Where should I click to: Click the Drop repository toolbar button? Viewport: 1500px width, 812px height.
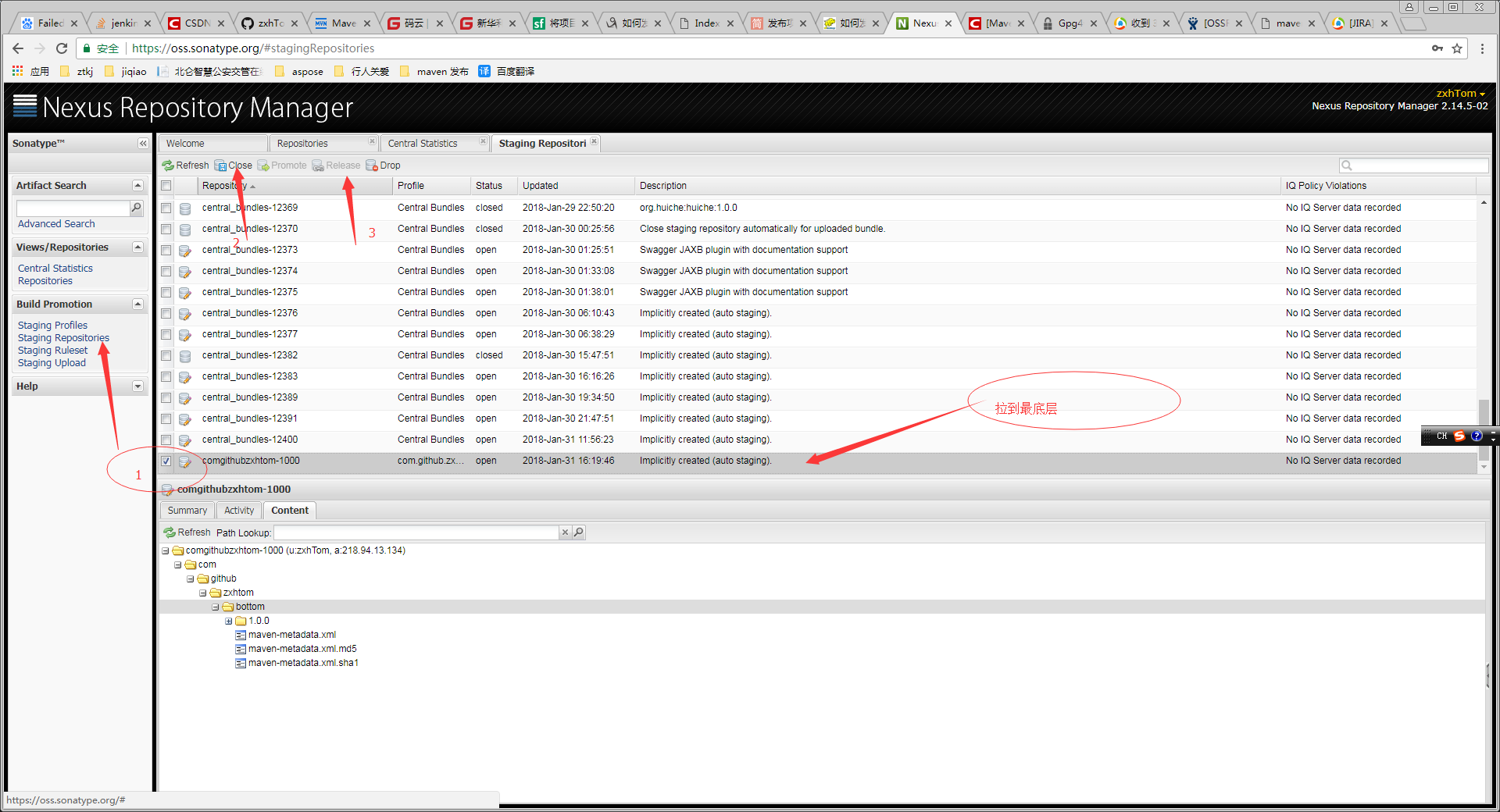click(384, 166)
